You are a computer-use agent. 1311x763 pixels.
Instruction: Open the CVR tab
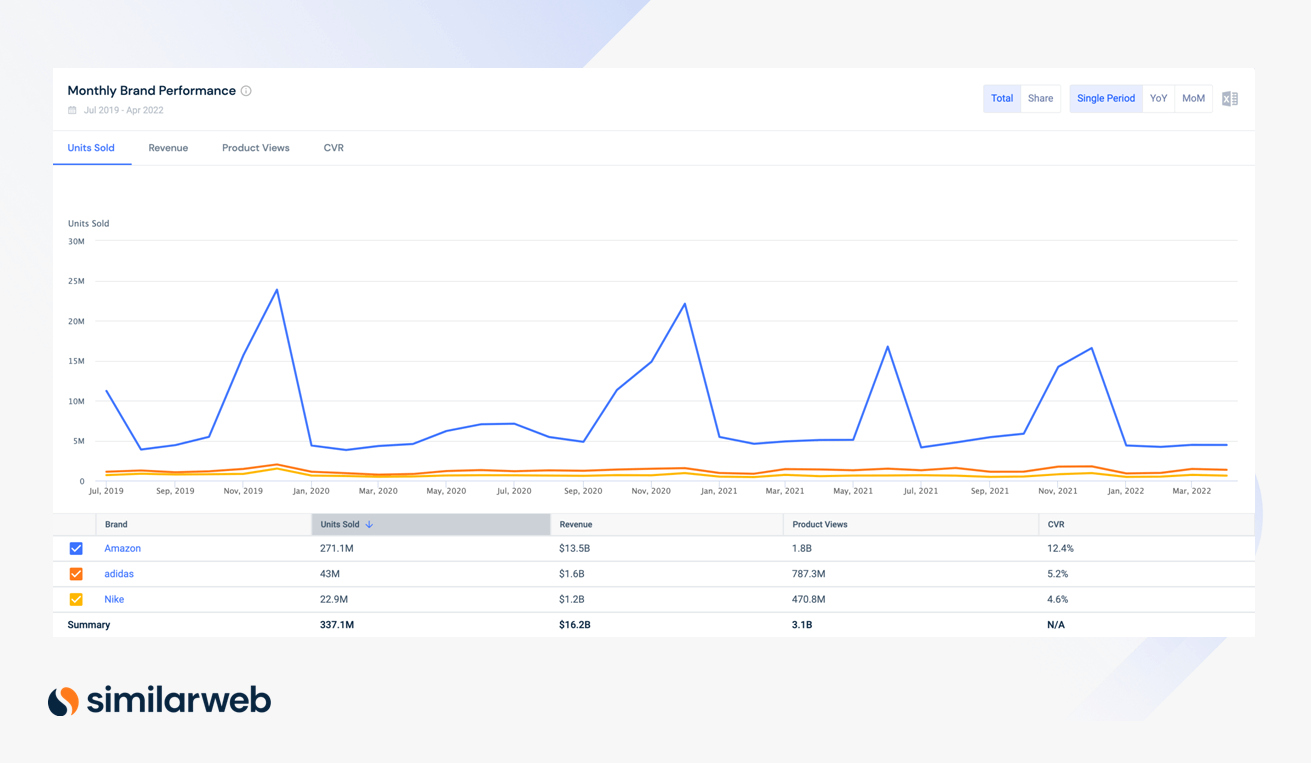(x=334, y=148)
